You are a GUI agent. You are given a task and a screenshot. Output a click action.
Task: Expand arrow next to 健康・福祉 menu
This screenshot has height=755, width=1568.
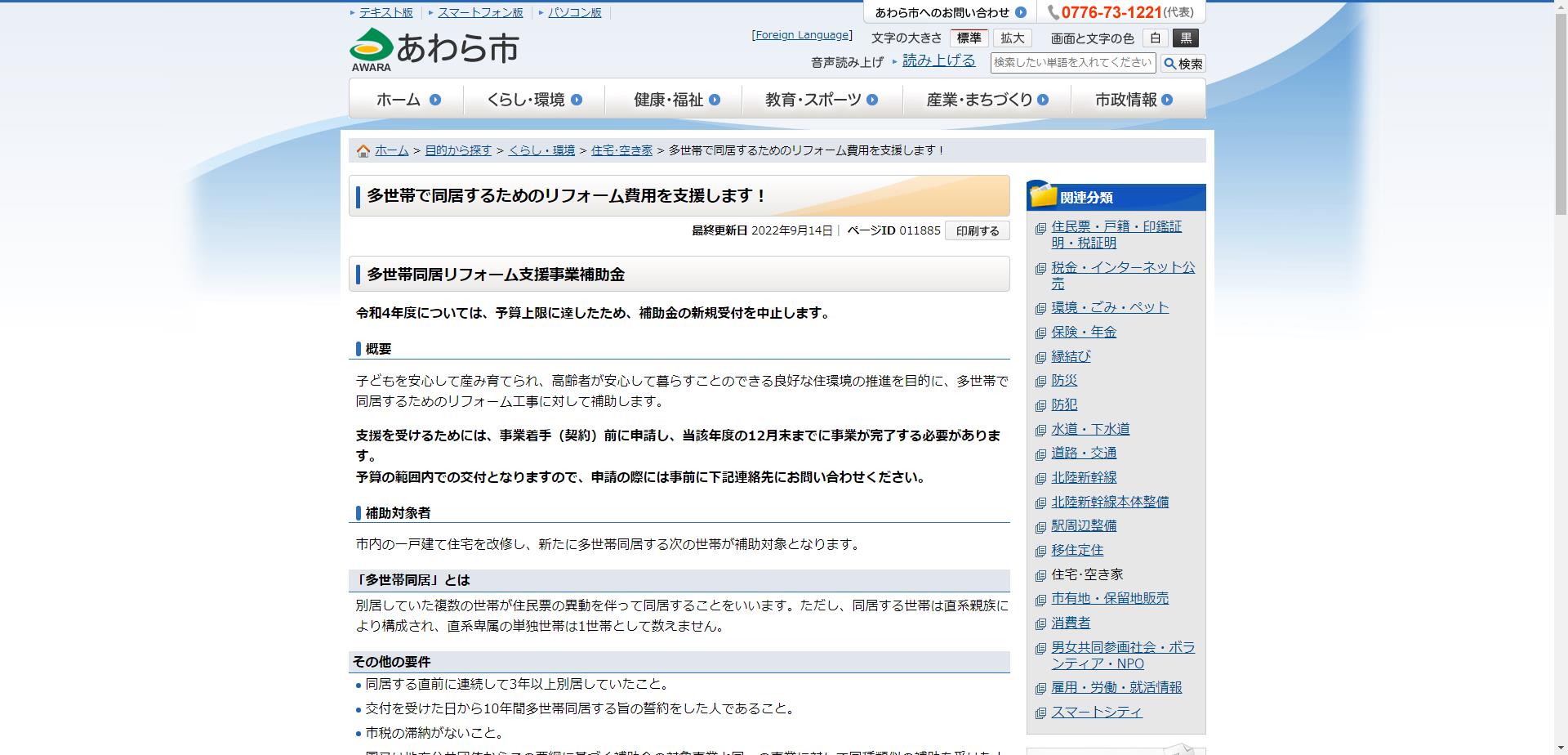coord(715,100)
